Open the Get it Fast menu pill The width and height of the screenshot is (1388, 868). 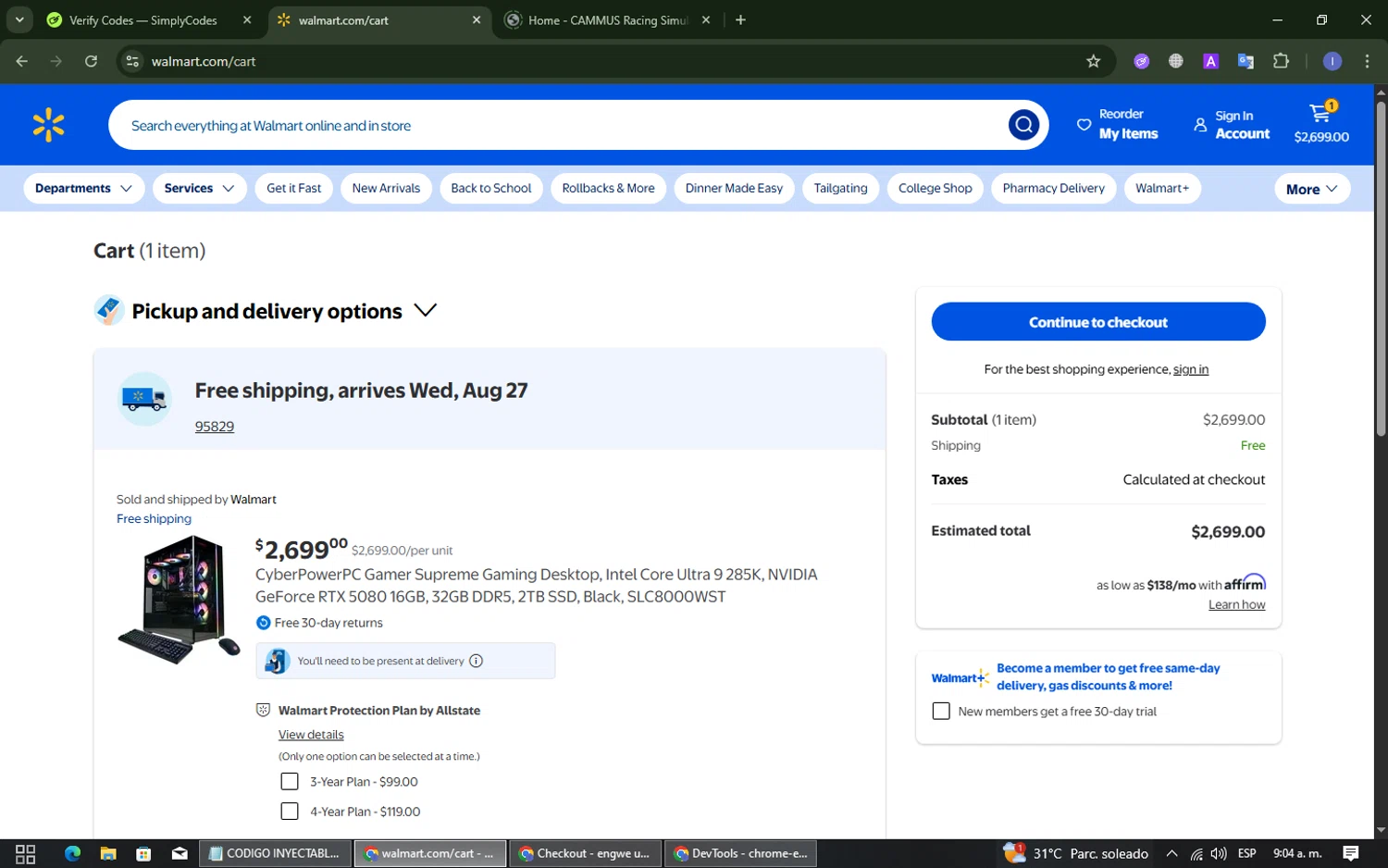click(x=294, y=188)
